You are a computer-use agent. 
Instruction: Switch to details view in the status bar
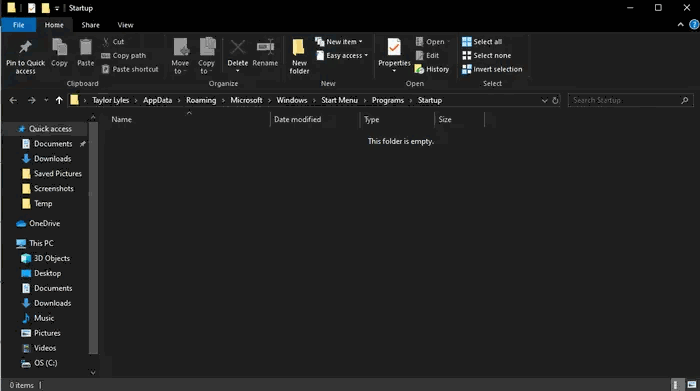(x=676, y=385)
